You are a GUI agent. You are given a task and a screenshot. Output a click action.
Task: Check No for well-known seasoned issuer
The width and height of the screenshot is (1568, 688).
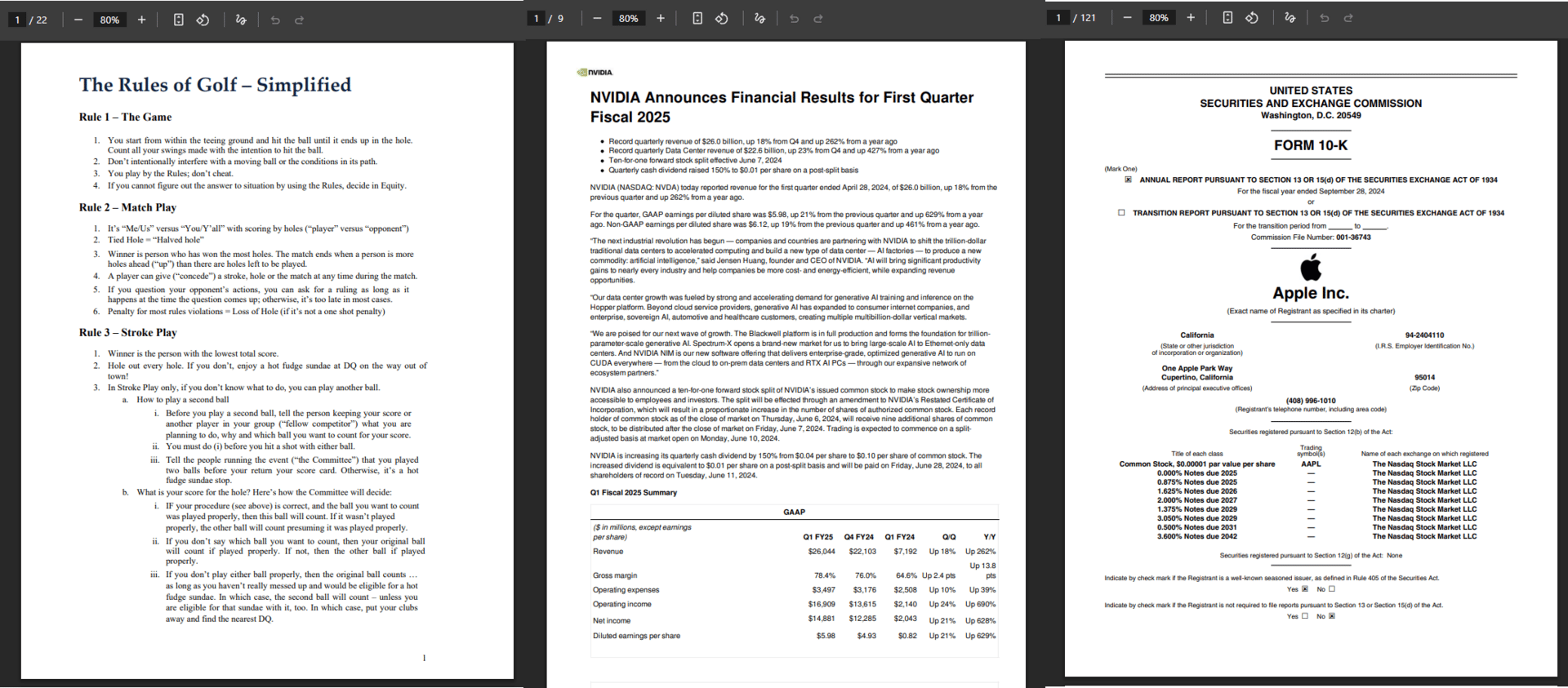point(1332,588)
